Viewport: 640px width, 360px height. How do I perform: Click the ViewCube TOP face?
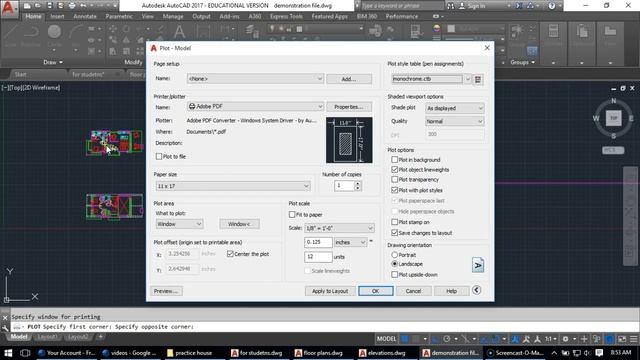[613, 118]
